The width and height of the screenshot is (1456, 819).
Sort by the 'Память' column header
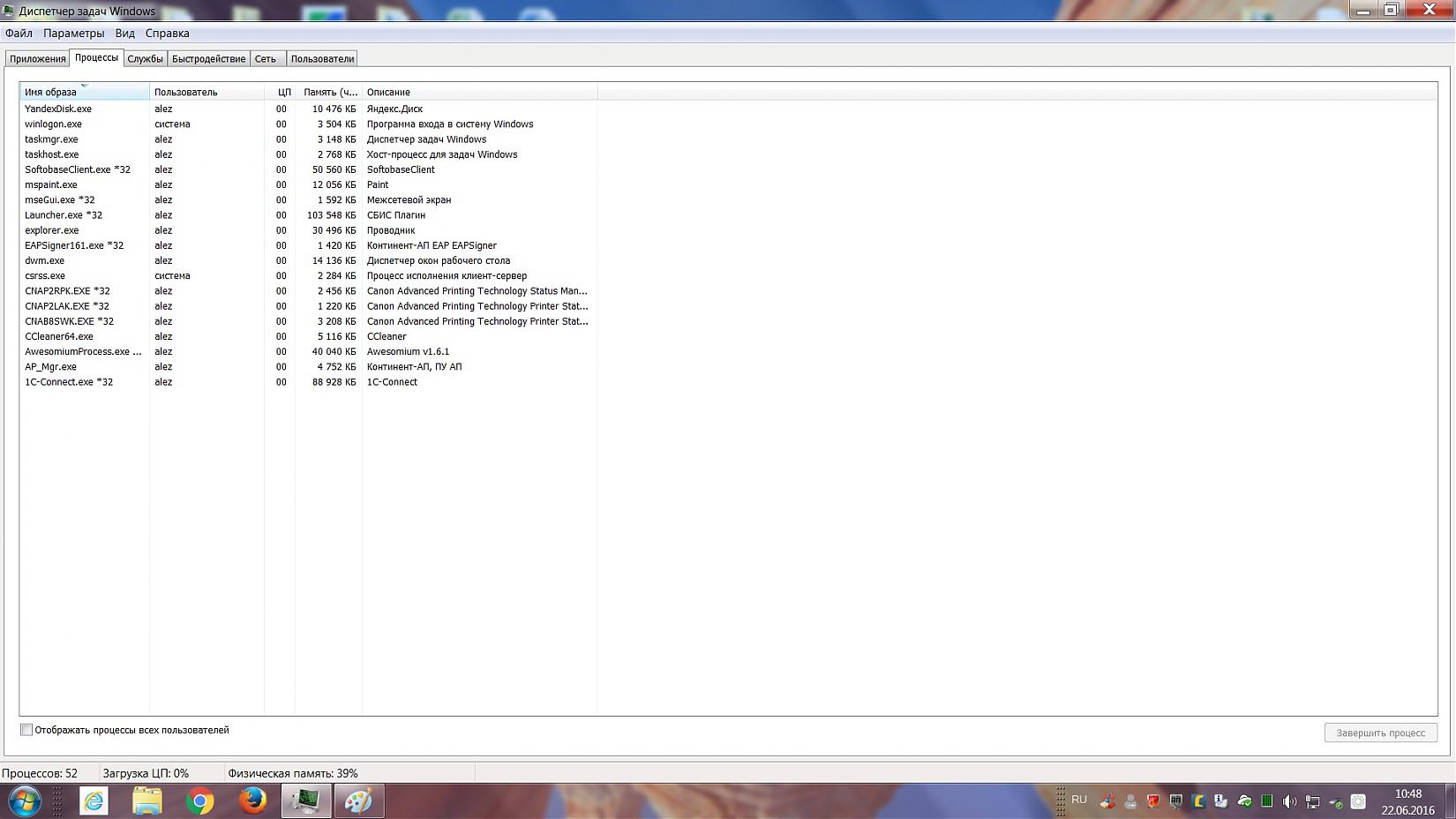click(328, 92)
